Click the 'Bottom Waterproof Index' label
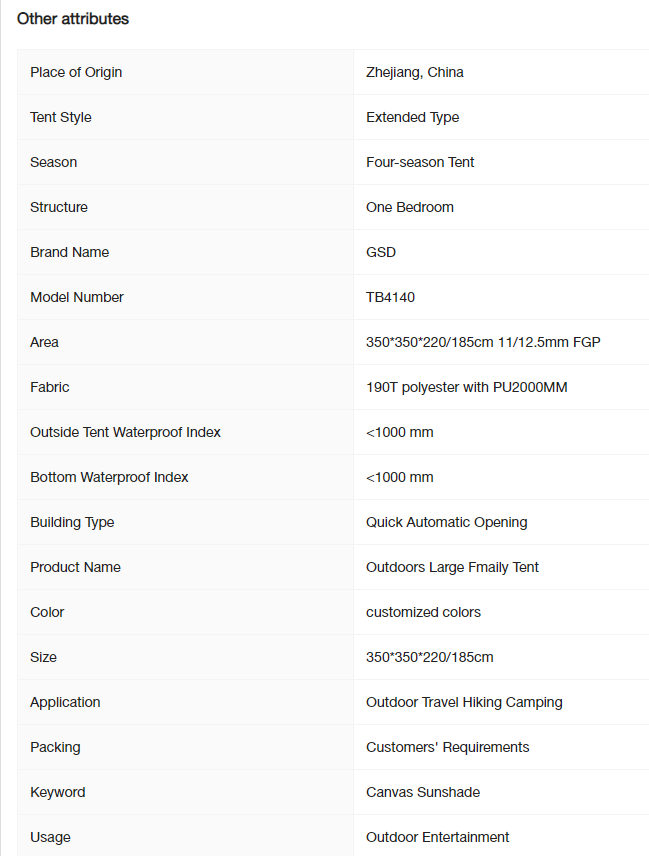649x856 pixels. (109, 477)
